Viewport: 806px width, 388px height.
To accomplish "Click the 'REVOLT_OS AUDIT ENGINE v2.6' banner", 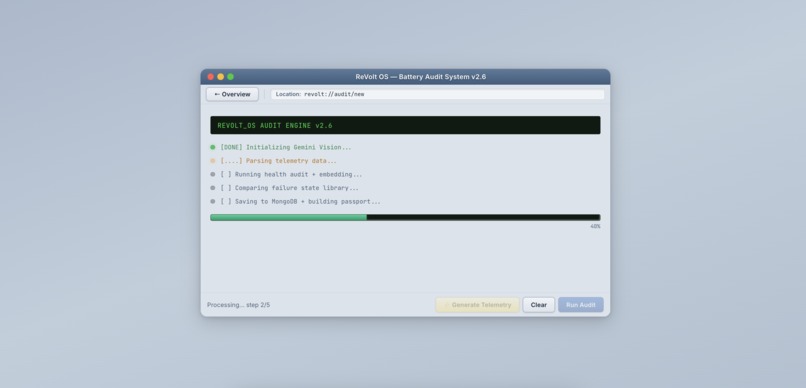I will point(405,125).
